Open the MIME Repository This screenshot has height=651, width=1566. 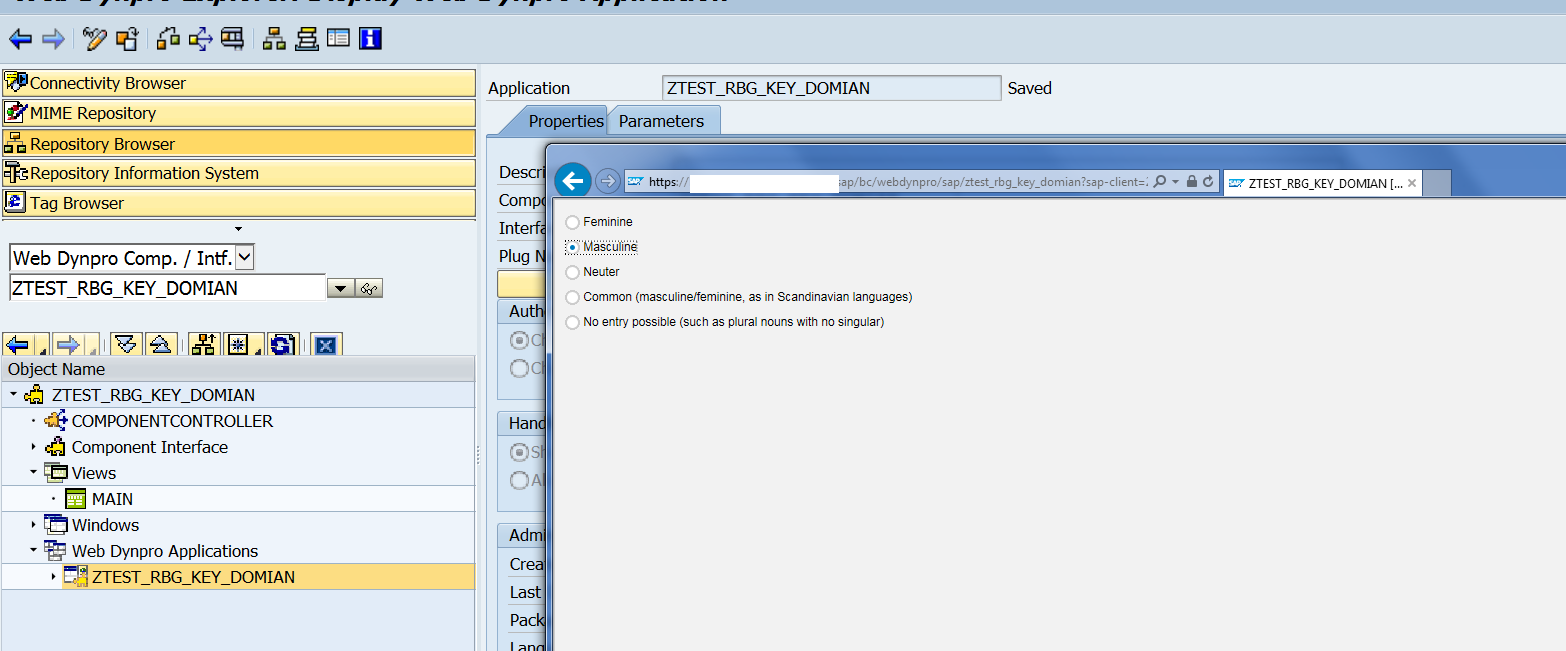239,113
